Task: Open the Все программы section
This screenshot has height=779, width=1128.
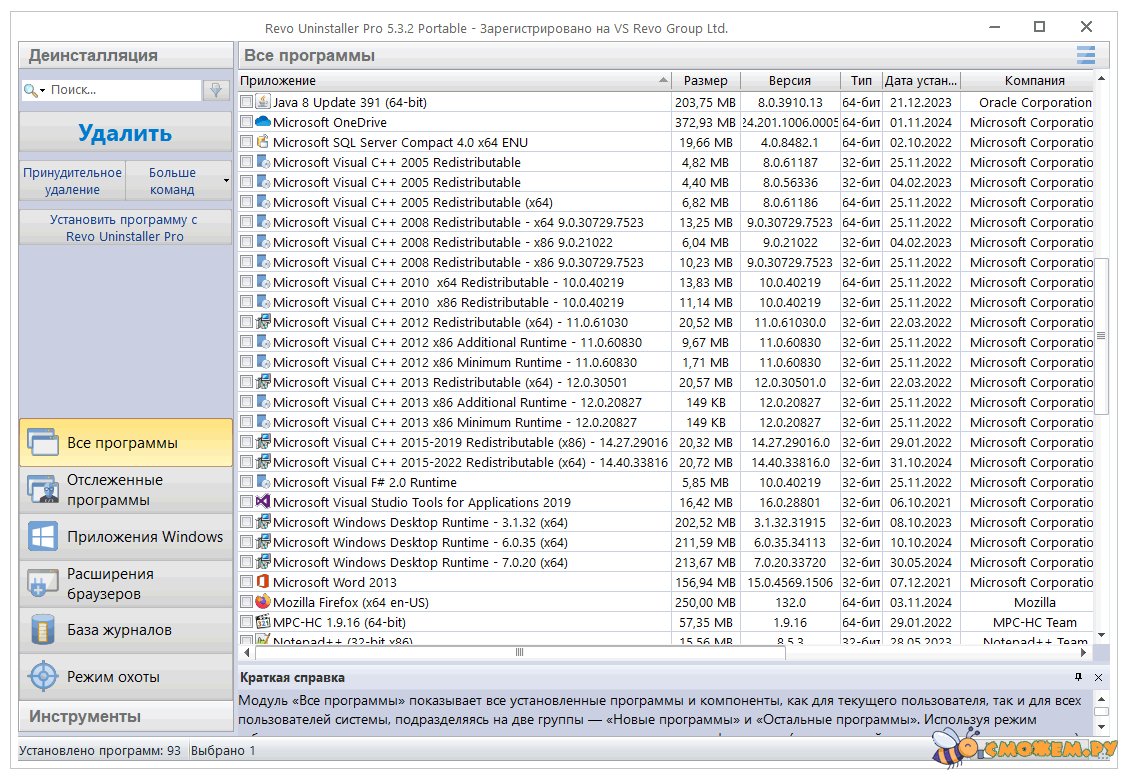Action: pos(126,442)
